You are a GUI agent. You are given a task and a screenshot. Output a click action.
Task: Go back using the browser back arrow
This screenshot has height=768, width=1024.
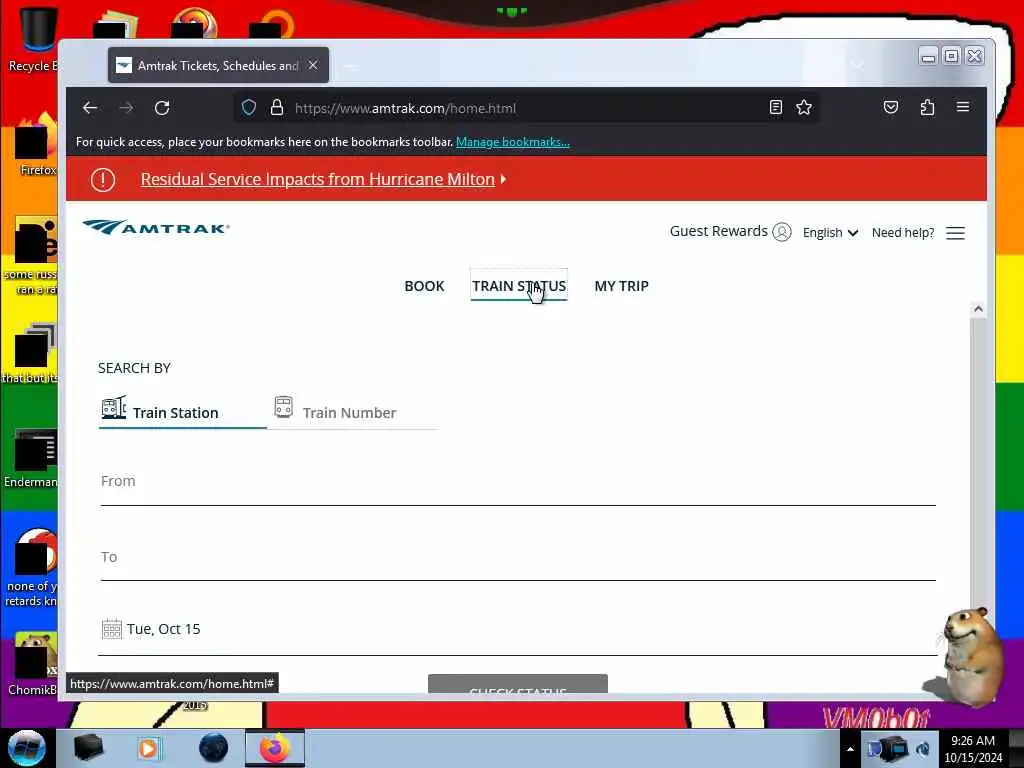90,108
